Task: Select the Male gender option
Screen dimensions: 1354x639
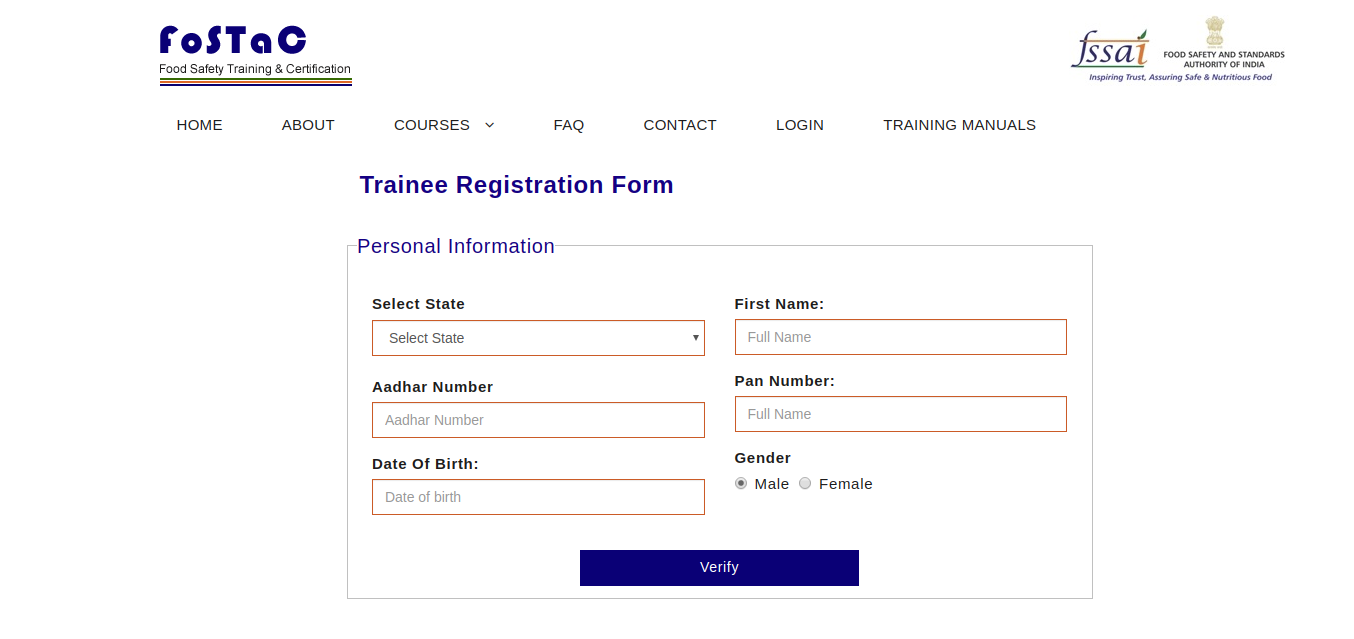Action: point(741,483)
